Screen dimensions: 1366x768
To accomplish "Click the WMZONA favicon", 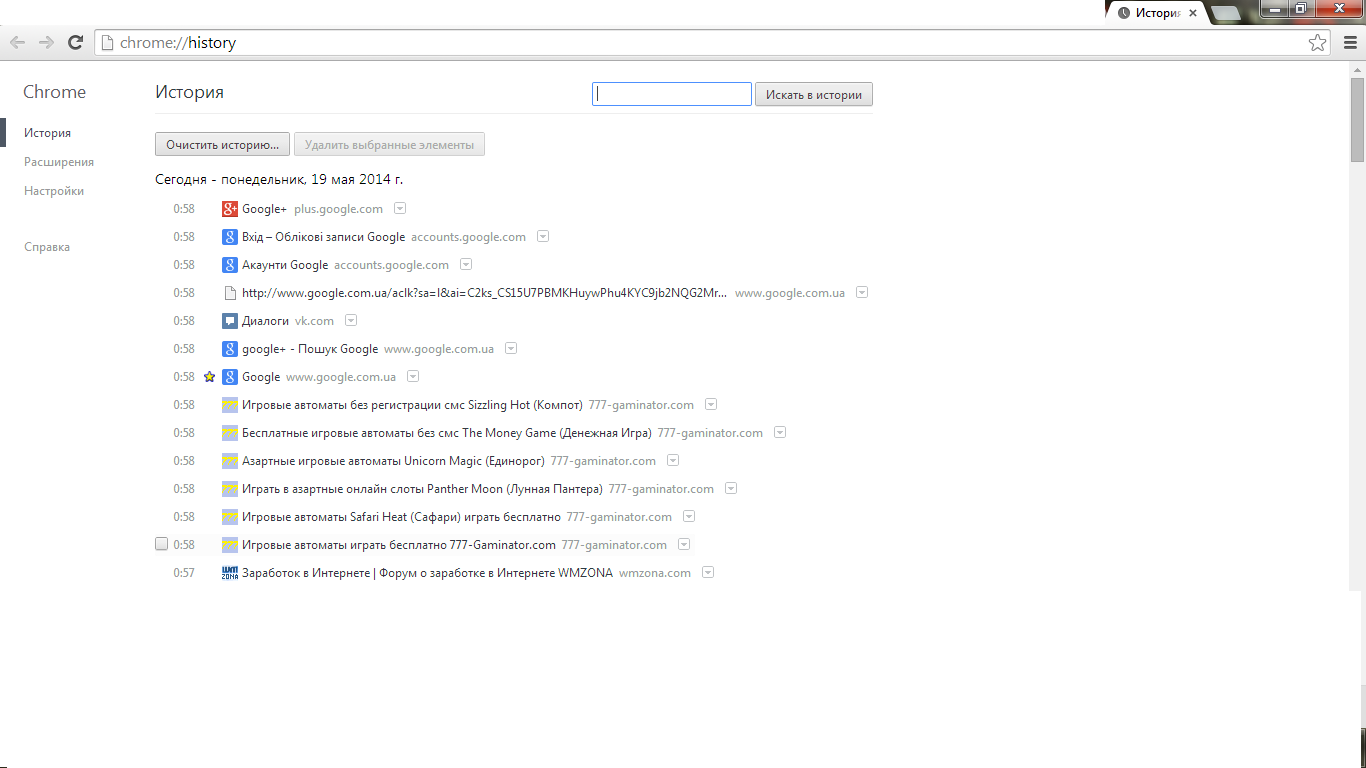I will click(x=230, y=573).
